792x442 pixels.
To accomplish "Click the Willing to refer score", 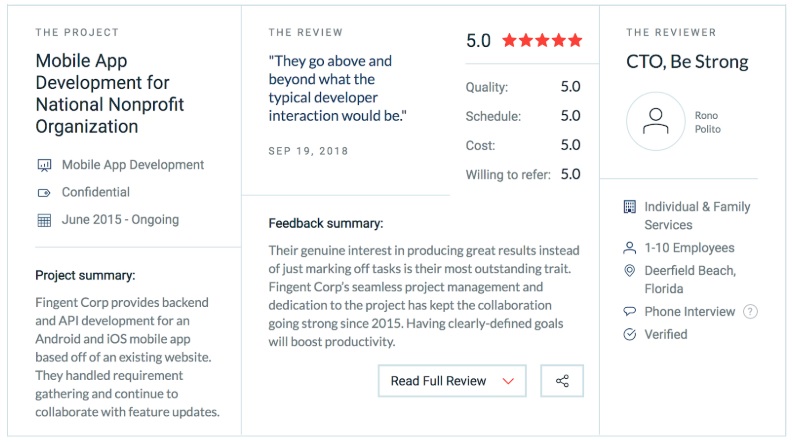I will pos(570,174).
